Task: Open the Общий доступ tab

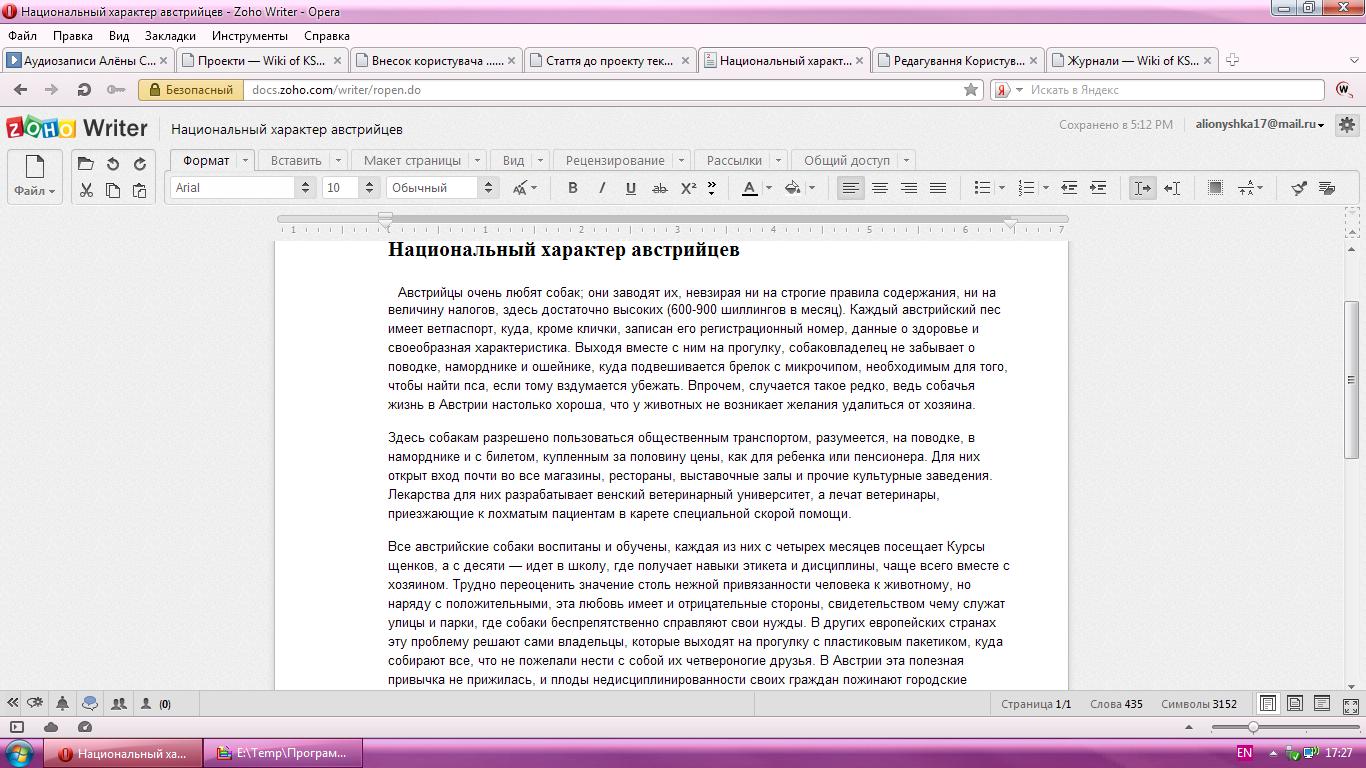Action: [847, 160]
